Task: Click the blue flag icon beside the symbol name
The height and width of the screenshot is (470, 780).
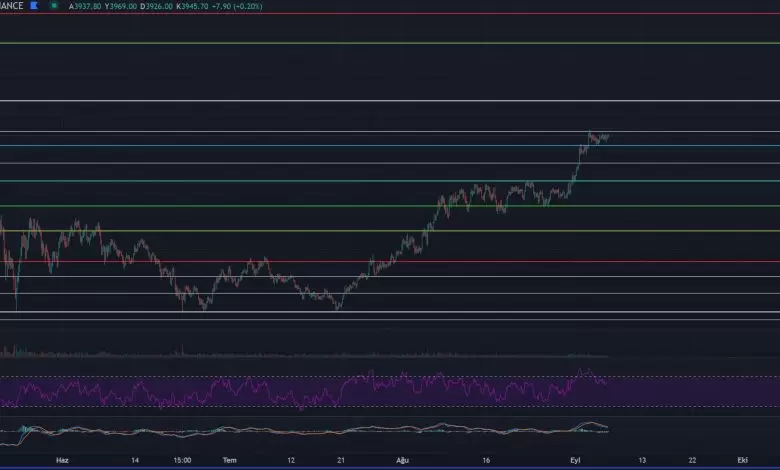Action: click(35, 4)
